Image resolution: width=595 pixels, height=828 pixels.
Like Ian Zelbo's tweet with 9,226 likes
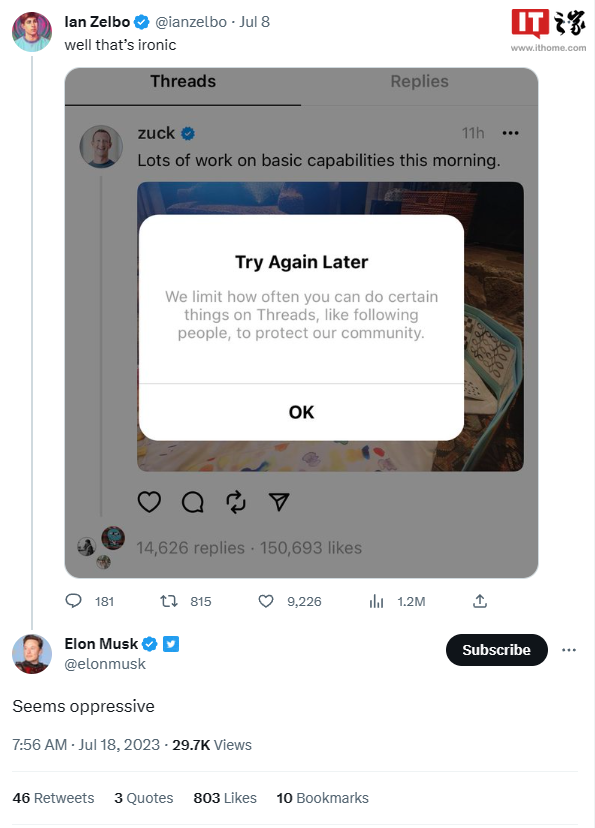(x=266, y=601)
